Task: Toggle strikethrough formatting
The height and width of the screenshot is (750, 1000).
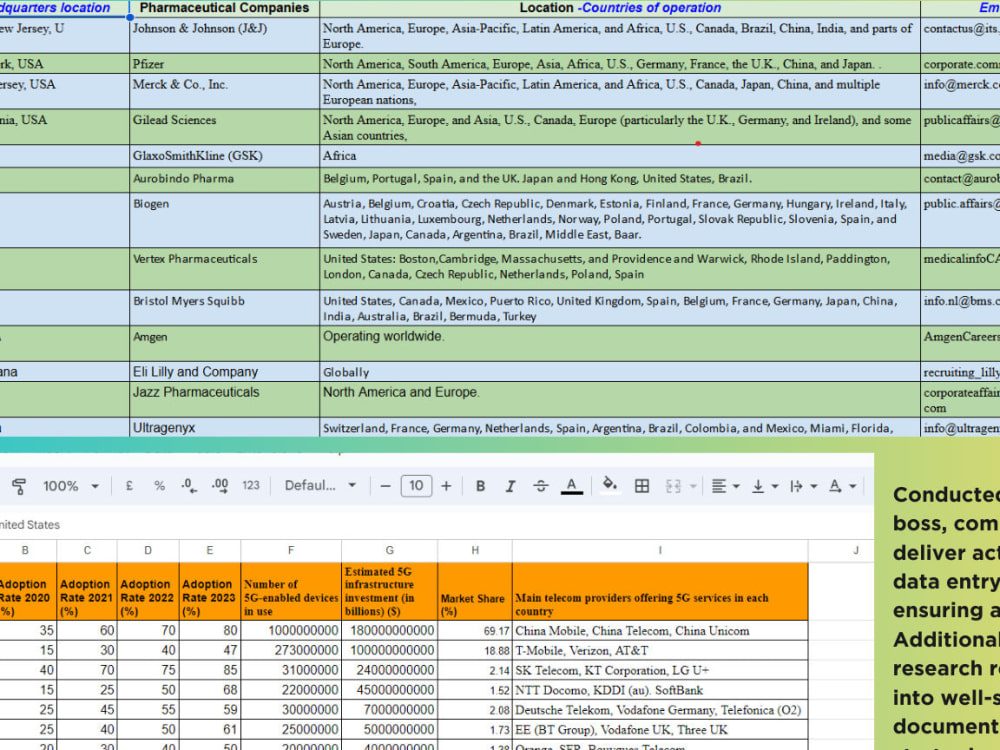Action: click(x=541, y=486)
